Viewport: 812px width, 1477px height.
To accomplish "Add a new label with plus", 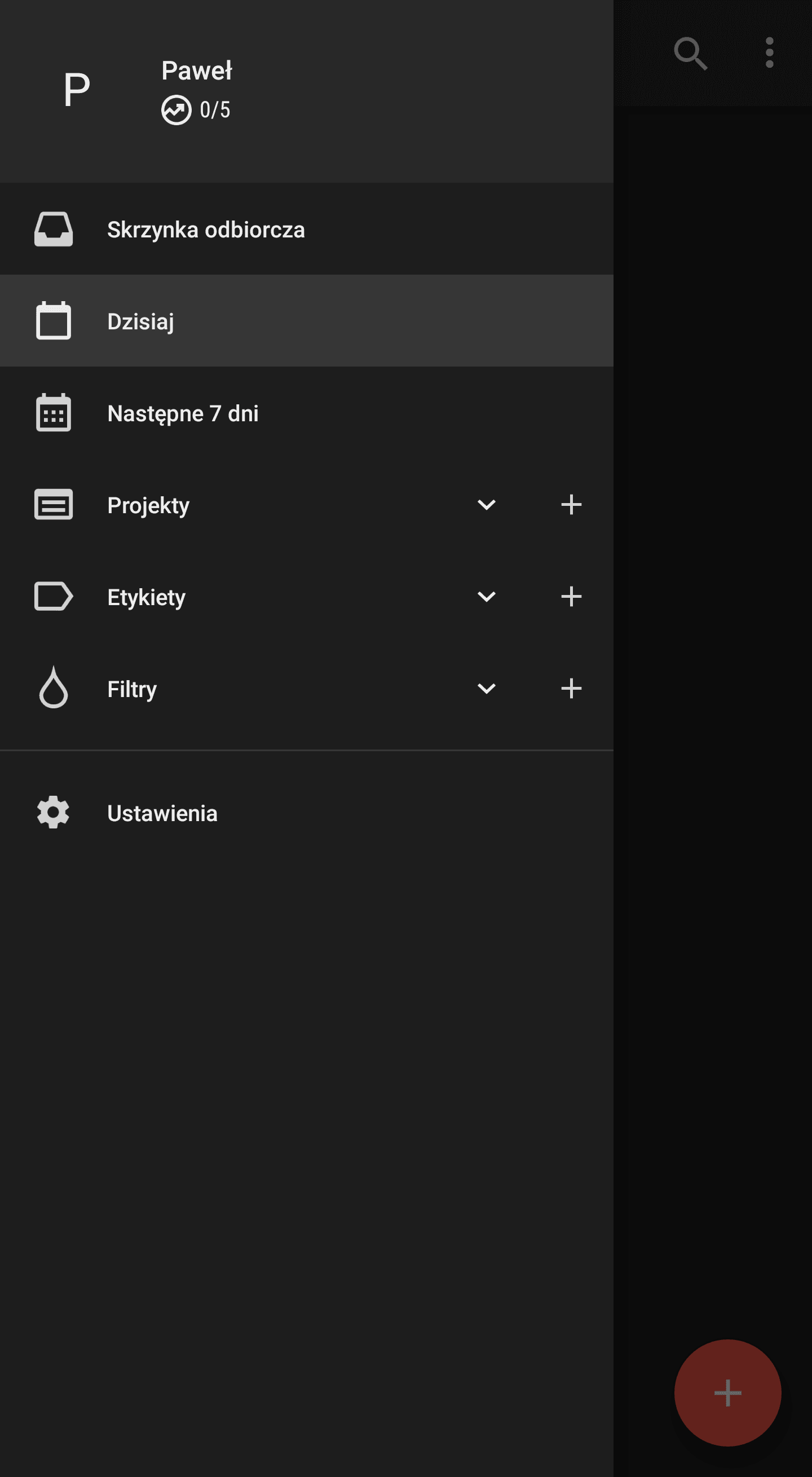I will (x=571, y=596).
